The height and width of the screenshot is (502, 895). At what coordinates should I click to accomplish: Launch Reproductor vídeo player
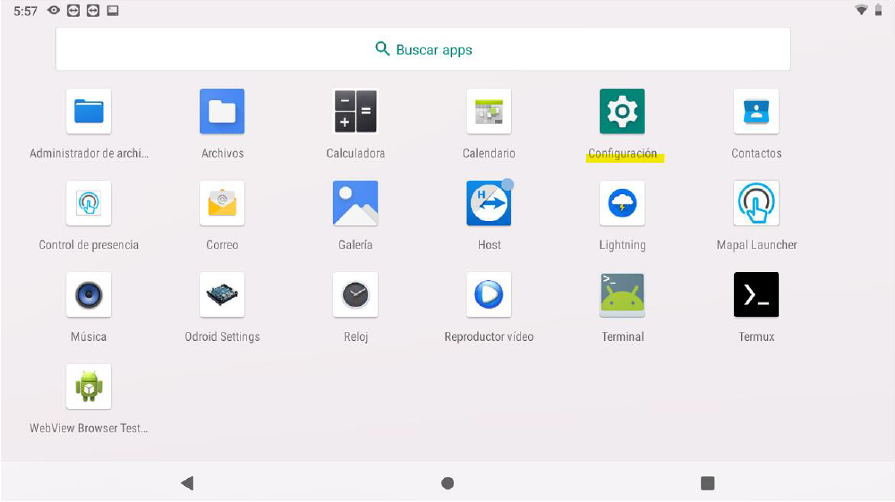[489, 295]
